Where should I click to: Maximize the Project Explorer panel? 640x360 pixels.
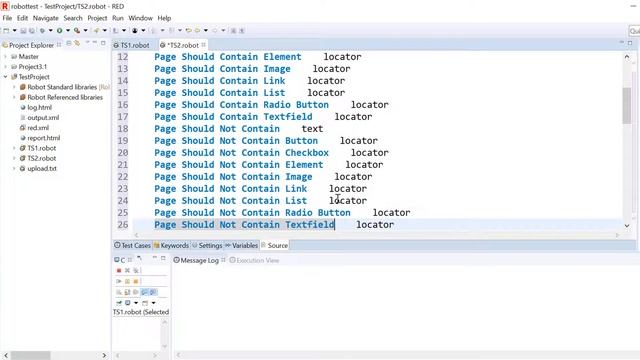pyautogui.click(x=103, y=43)
